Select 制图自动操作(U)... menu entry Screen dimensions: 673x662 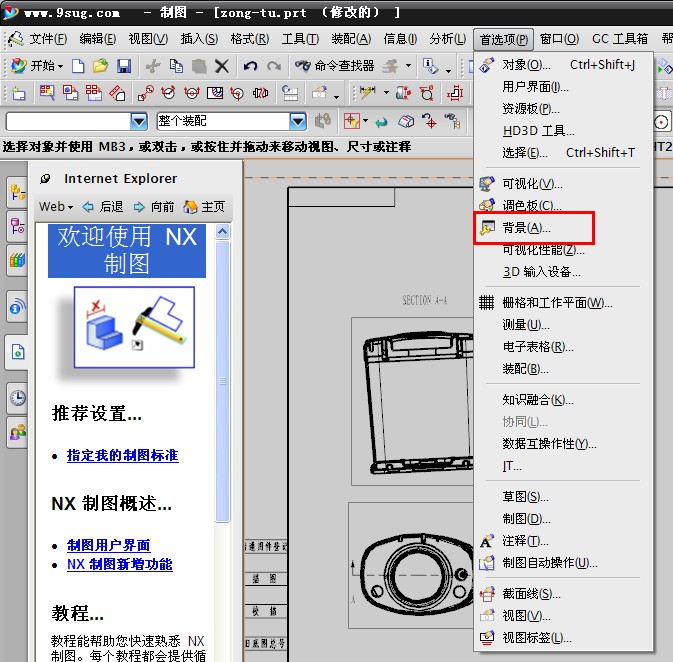click(563, 563)
